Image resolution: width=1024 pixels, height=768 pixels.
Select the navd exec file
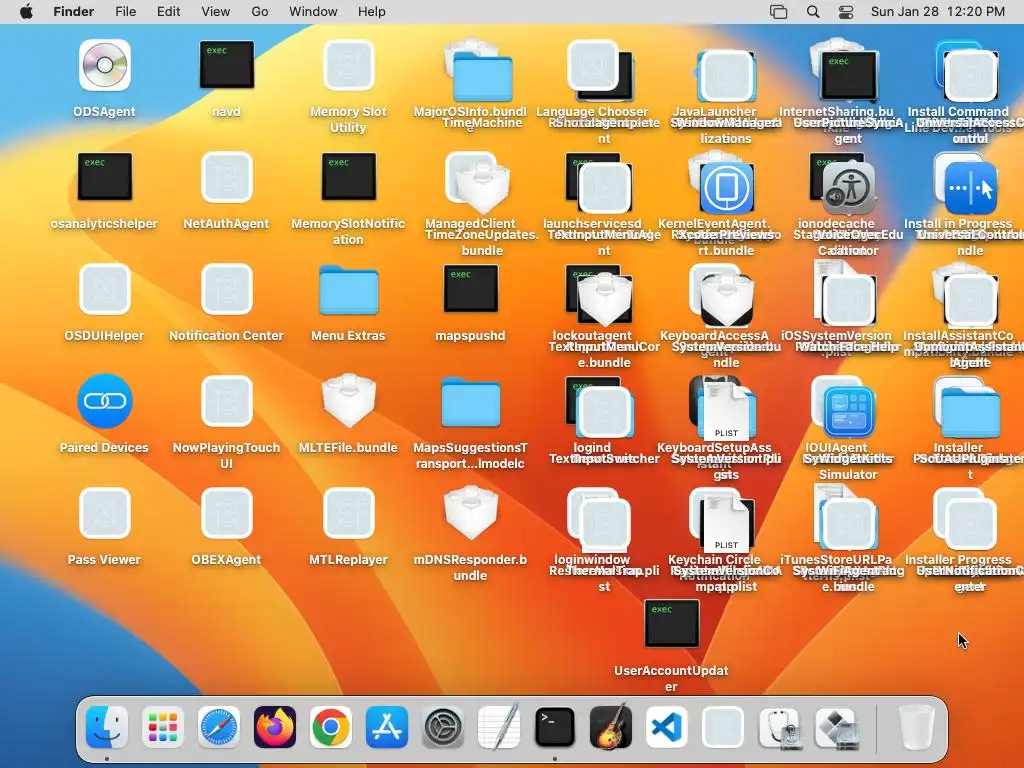tap(227, 65)
